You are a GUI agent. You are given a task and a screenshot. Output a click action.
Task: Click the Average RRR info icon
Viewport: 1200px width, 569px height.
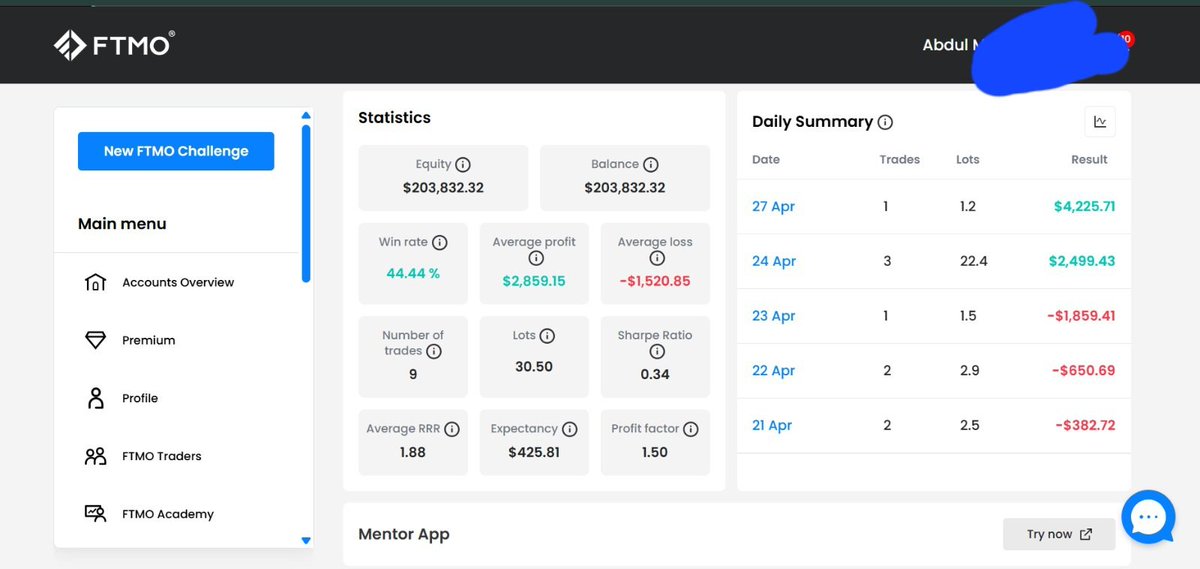coord(452,429)
